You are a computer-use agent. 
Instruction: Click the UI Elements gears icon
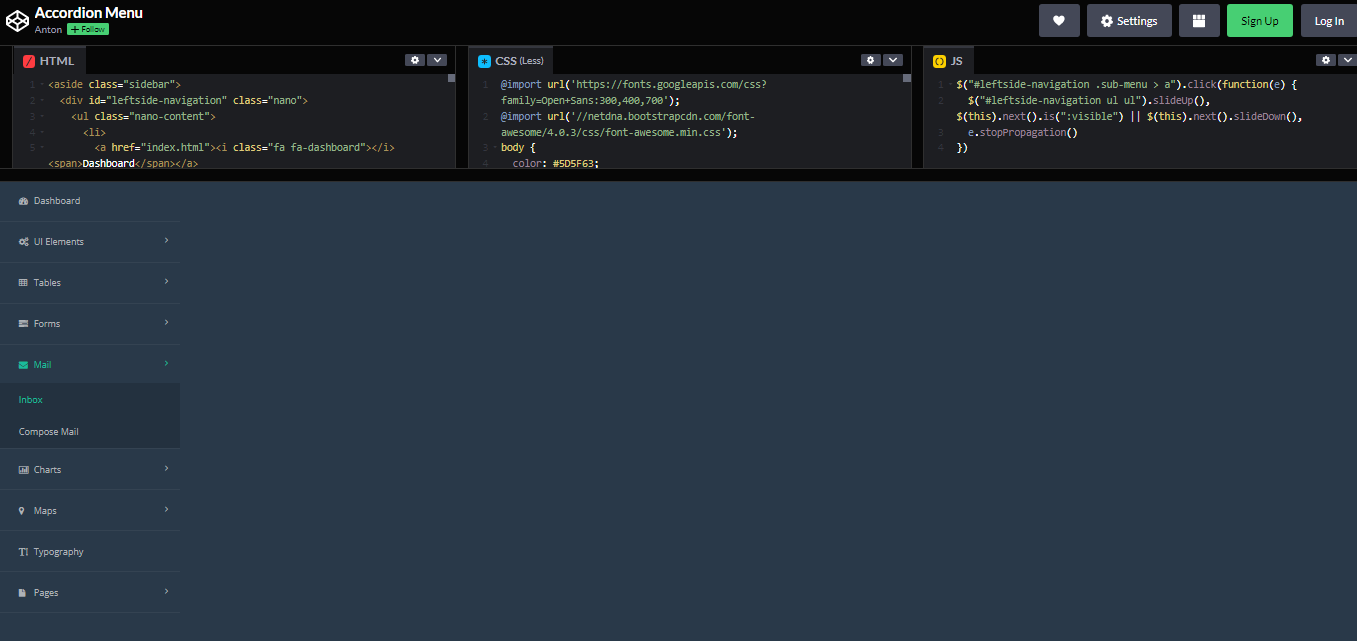click(x=22, y=241)
